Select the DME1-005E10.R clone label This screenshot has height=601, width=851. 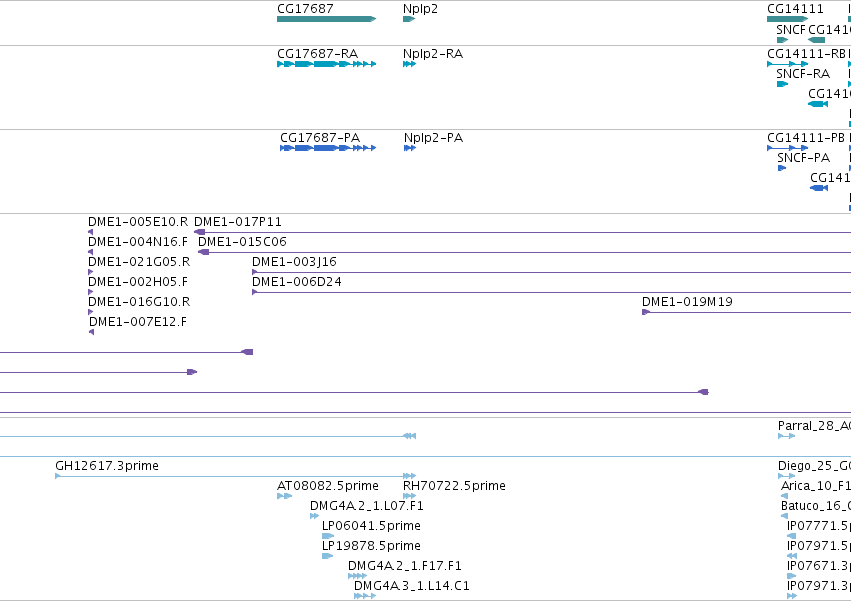[138, 222]
